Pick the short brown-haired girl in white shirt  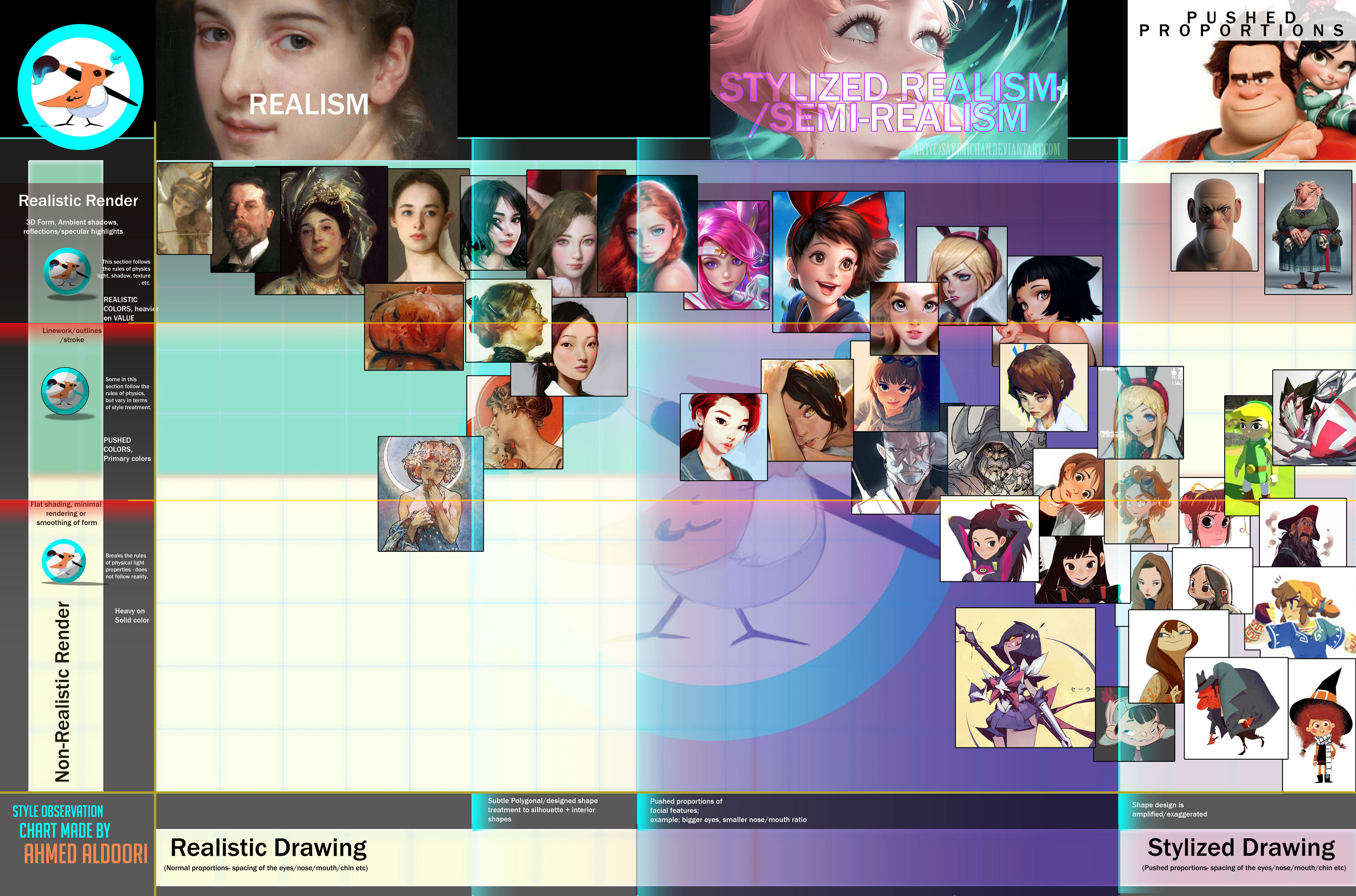1044,387
